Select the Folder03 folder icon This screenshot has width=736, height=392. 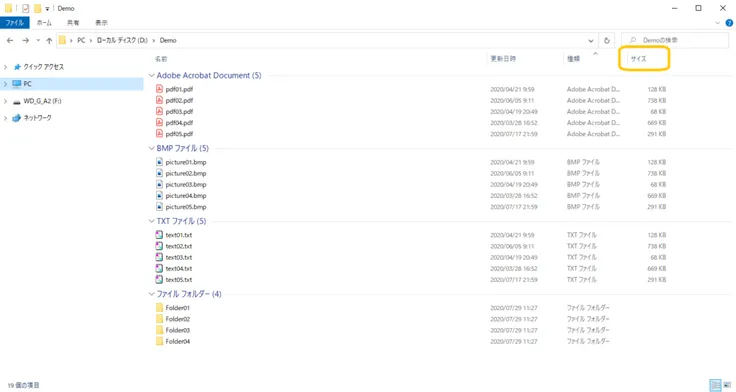point(159,331)
